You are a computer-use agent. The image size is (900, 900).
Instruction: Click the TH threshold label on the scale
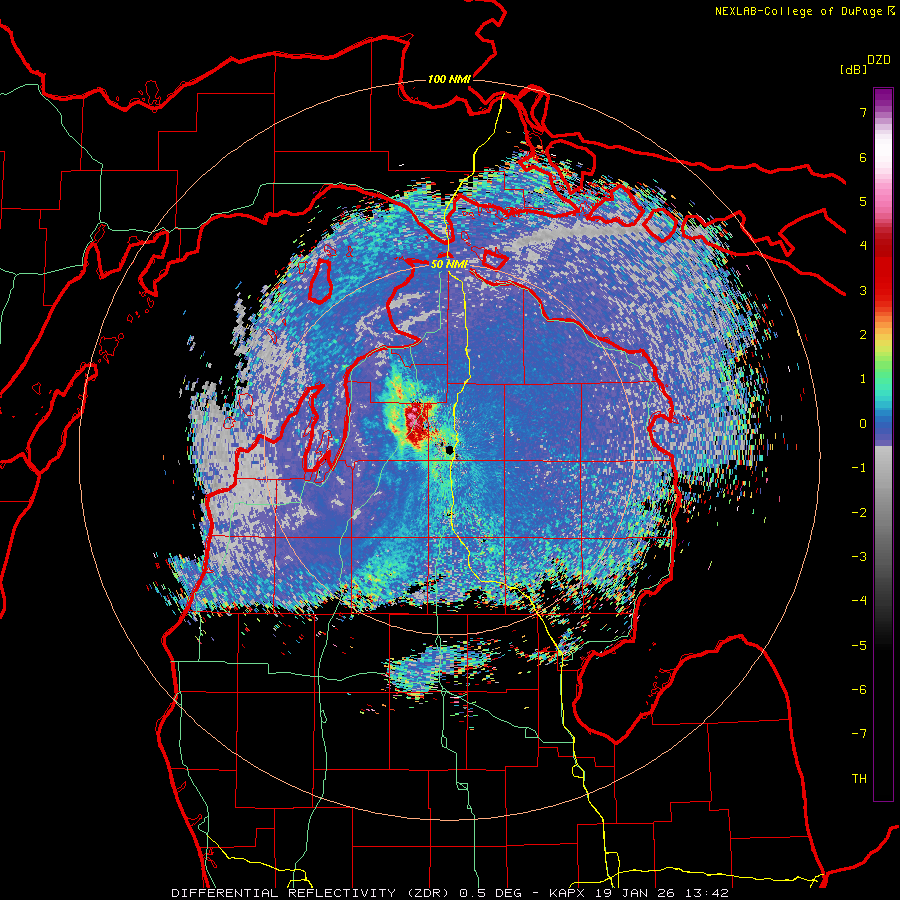point(859,779)
